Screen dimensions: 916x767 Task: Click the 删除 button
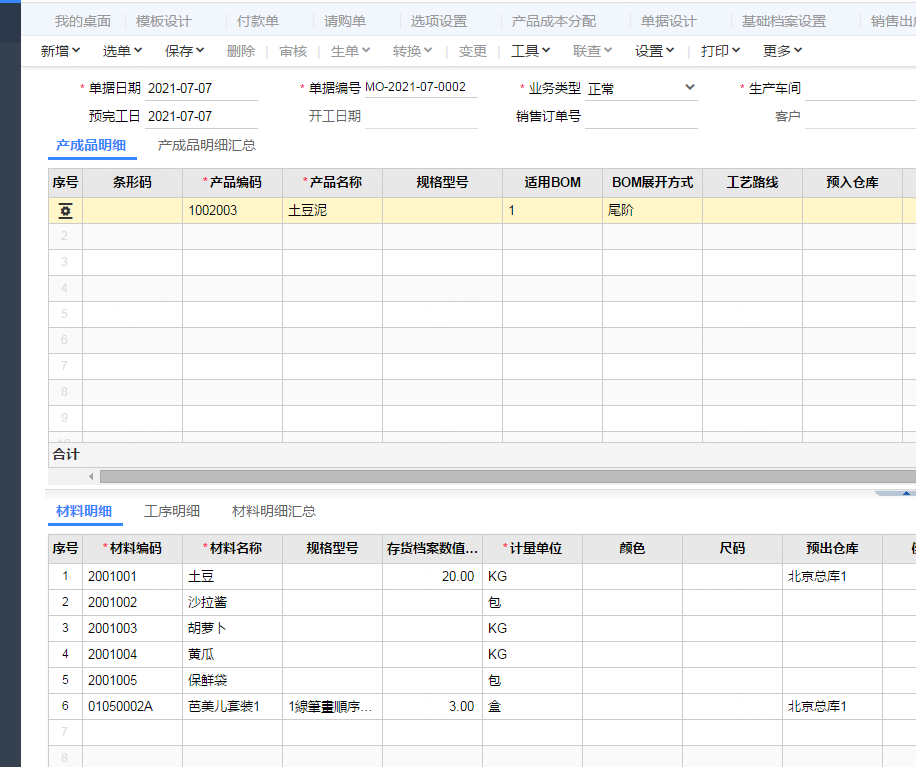click(241, 51)
